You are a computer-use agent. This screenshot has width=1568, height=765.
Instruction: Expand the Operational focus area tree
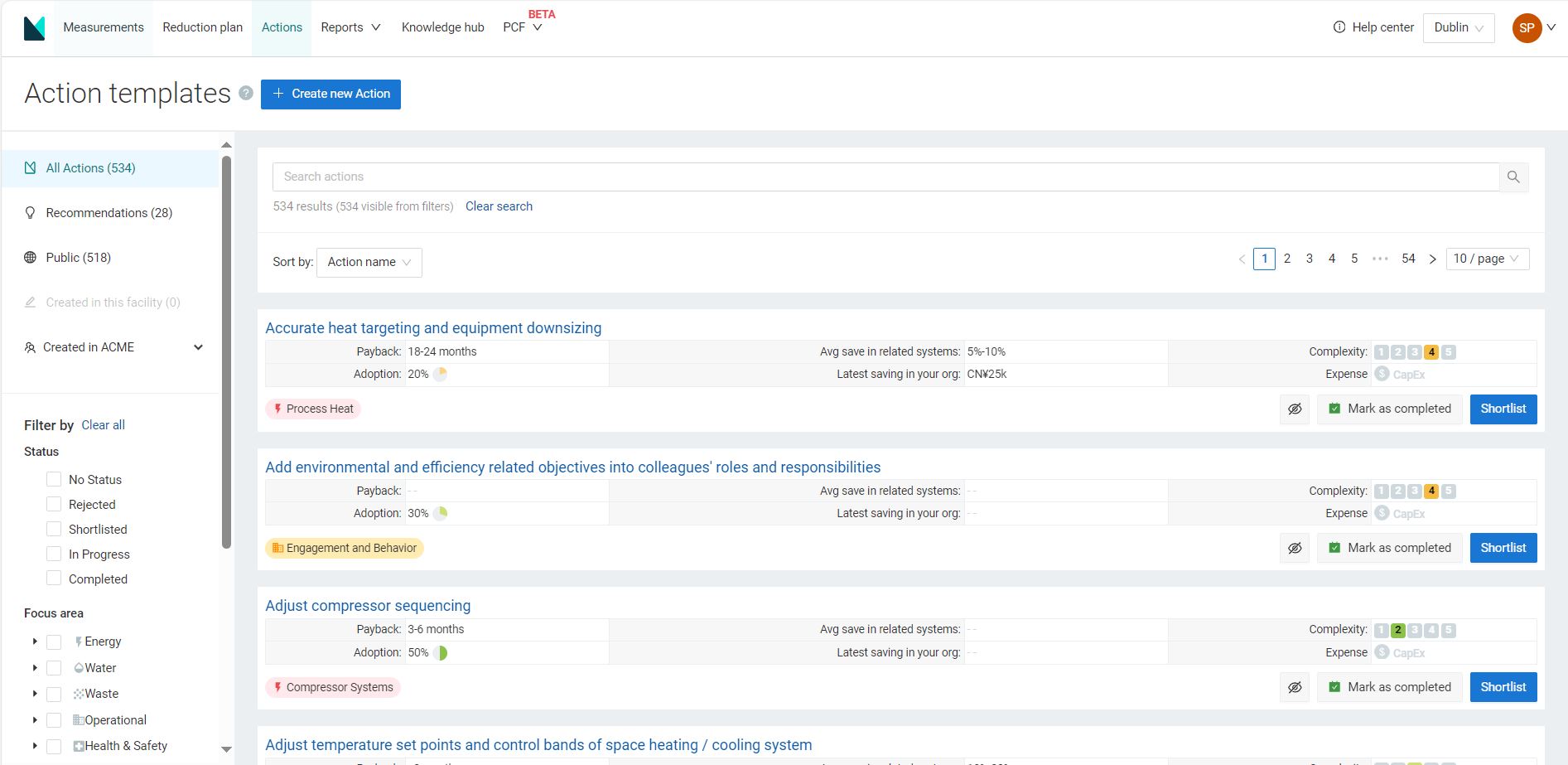35,720
